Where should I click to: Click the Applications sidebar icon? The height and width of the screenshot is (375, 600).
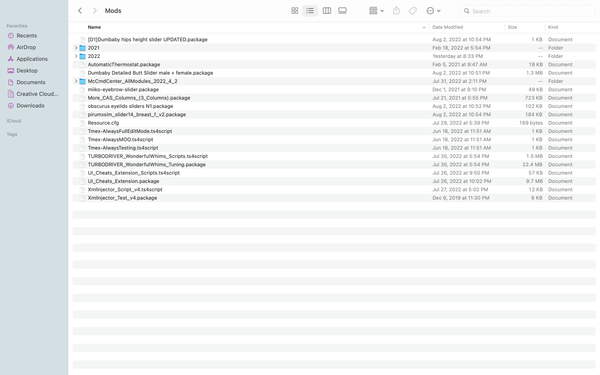(11, 59)
